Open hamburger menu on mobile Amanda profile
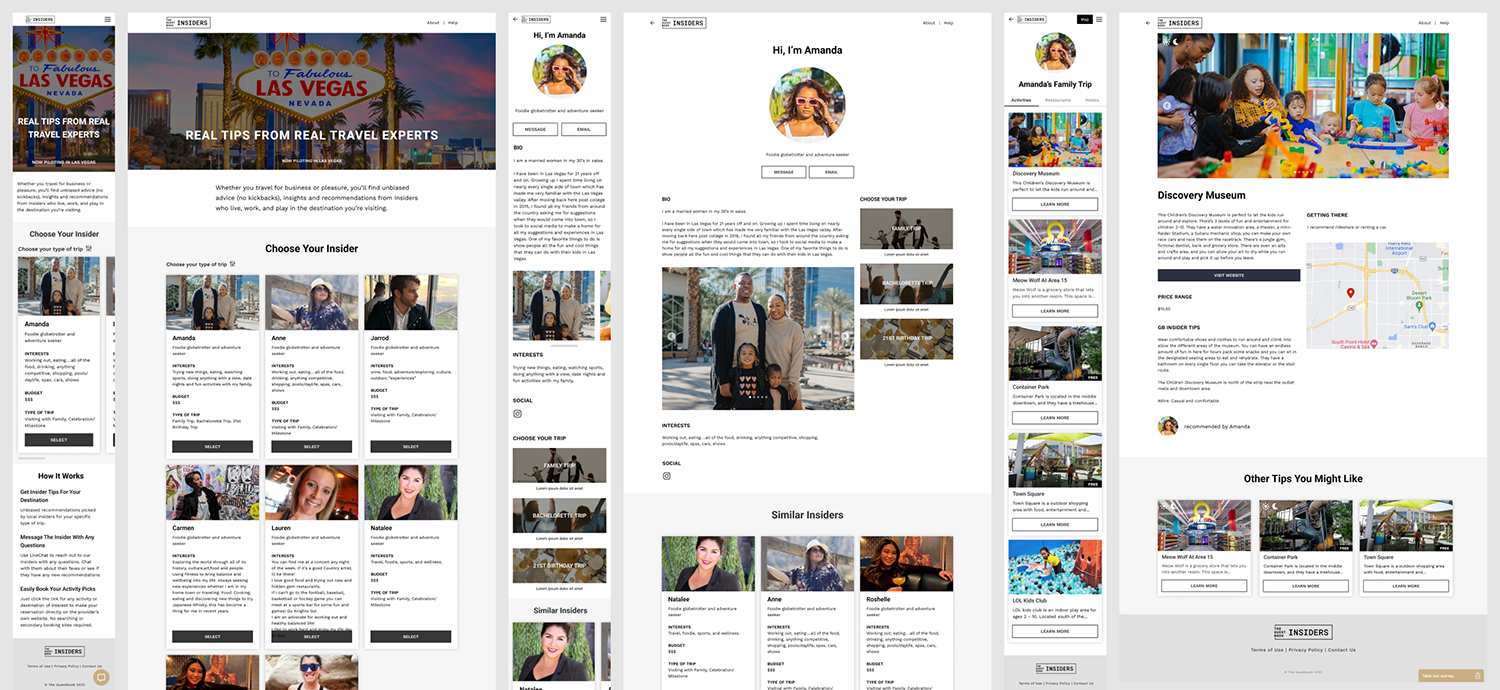The width and height of the screenshot is (1500, 690). 603,19
